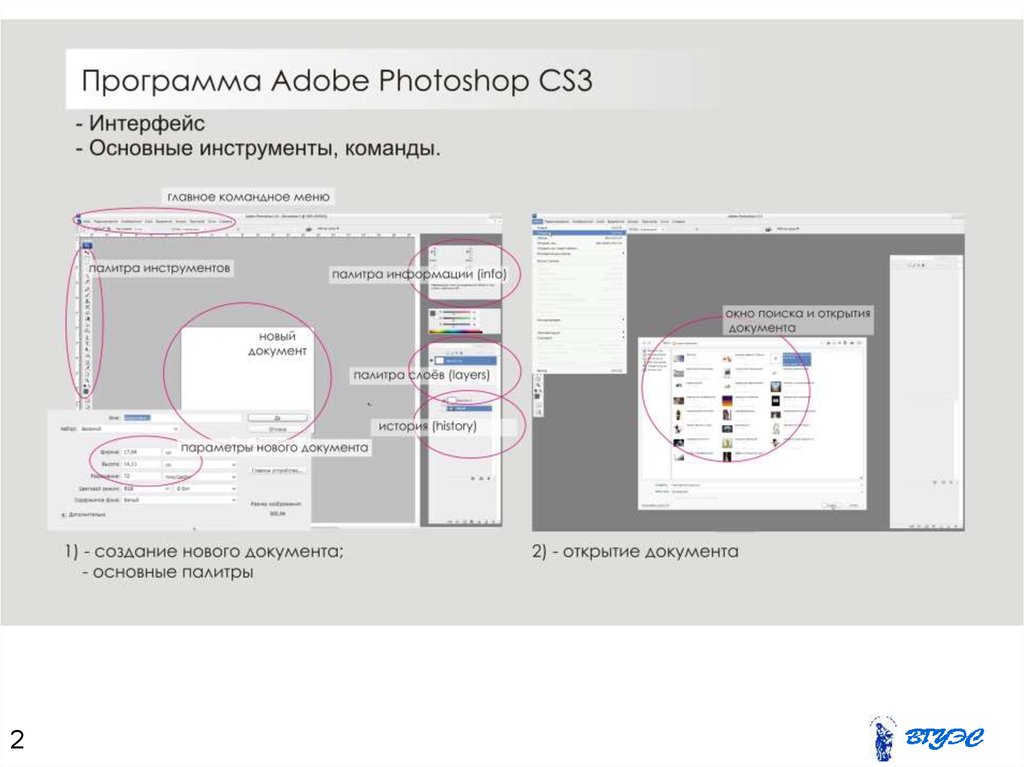Select black square thumbnail in open dialog
This screenshot has height=767, width=1024.
(x=776, y=401)
